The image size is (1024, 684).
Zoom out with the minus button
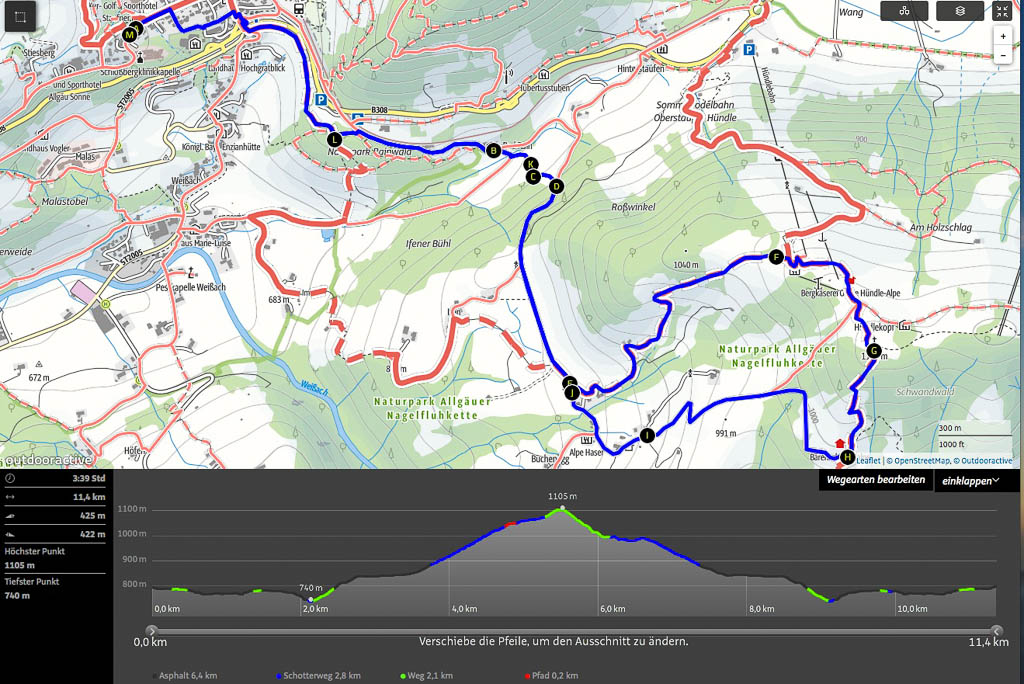tap(1003, 55)
